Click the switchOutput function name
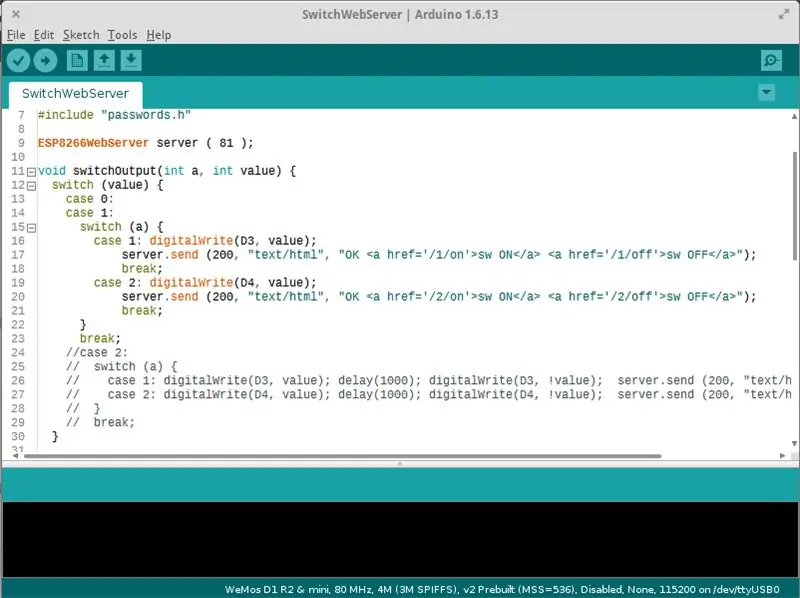The height and width of the screenshot is (598, 800). pos(114,171)
